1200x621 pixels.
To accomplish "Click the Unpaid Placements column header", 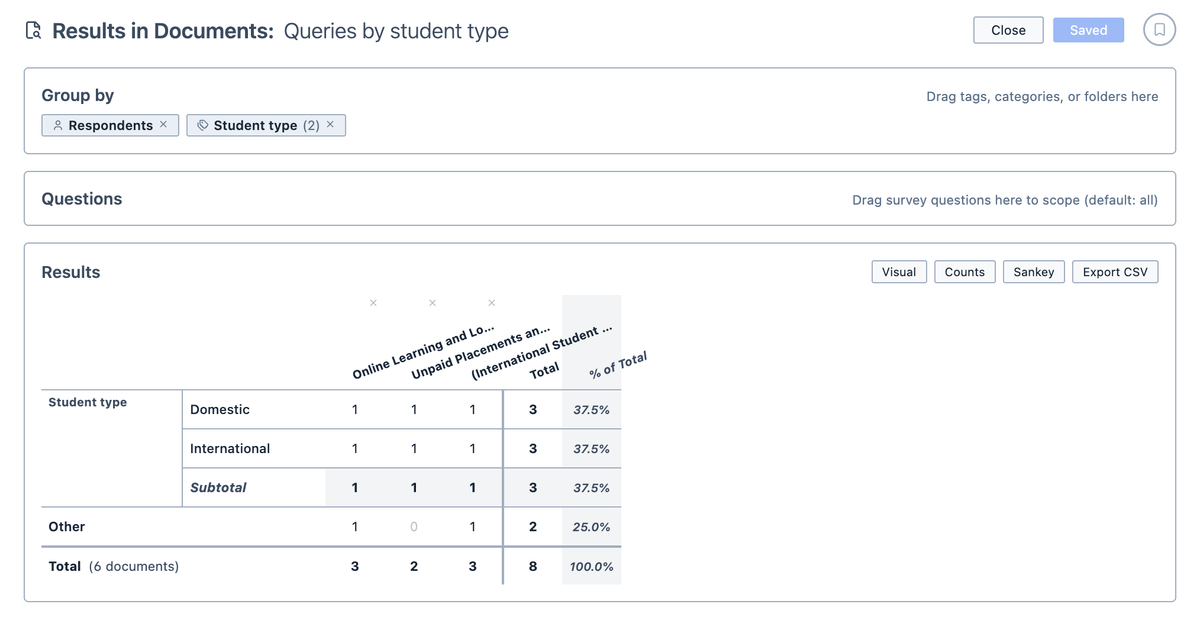I will point(480,353).
